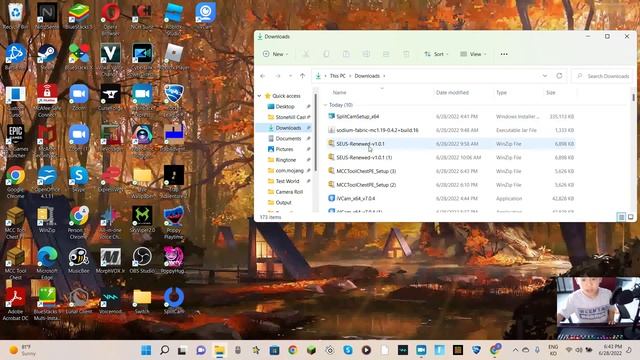Click the Delete icon in Explorer toolbar

(406, 54)
